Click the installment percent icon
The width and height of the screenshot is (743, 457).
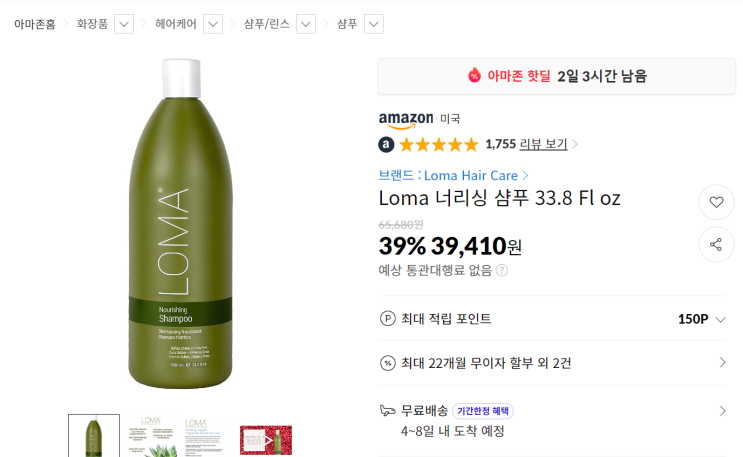[388, 363]
